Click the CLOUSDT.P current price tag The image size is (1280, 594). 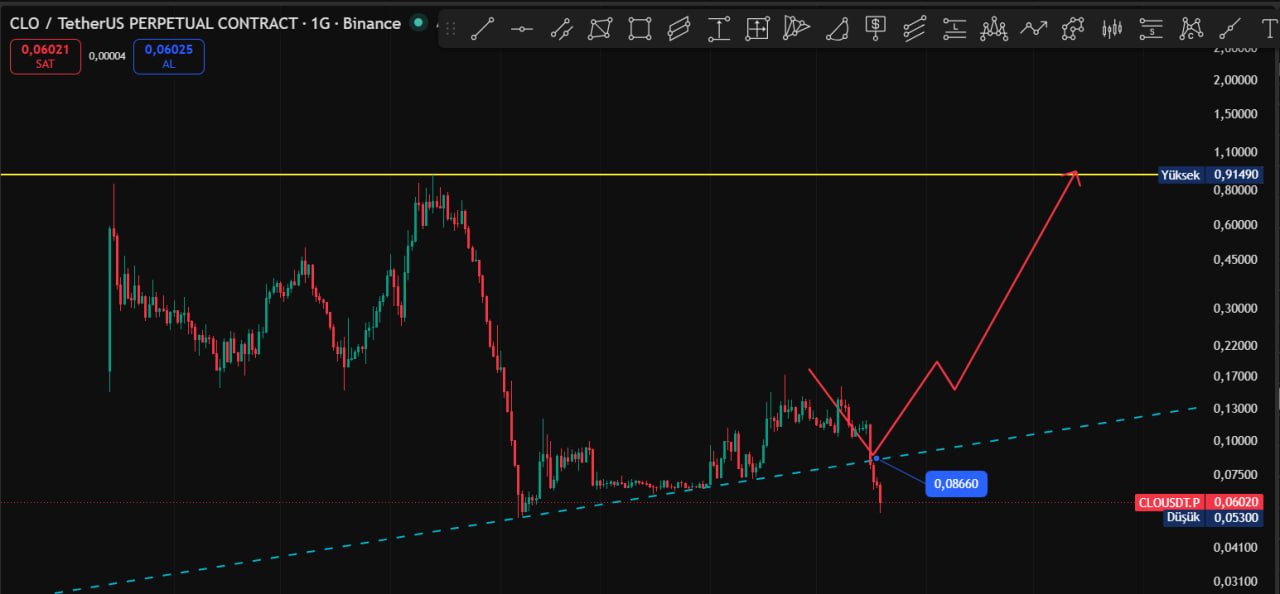pyautogui.click(x=1199, y=502)
